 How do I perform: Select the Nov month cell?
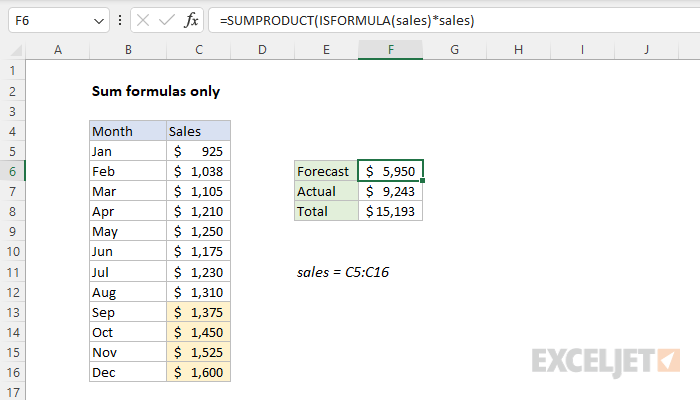(128, 353)
